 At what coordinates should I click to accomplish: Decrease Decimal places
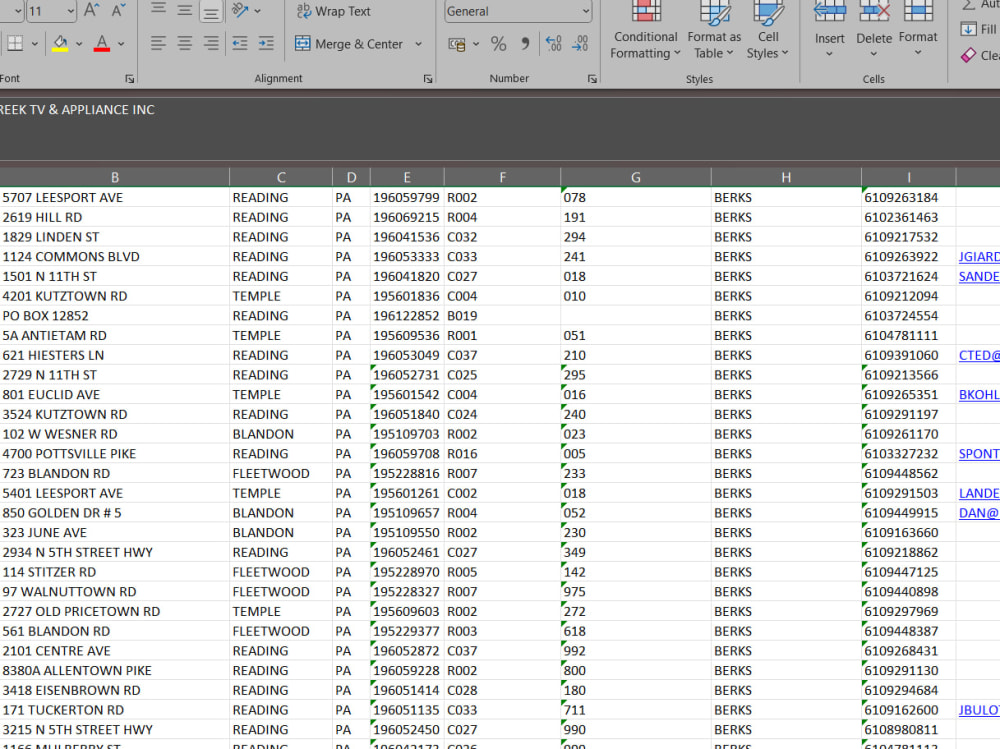coord(580,44)
